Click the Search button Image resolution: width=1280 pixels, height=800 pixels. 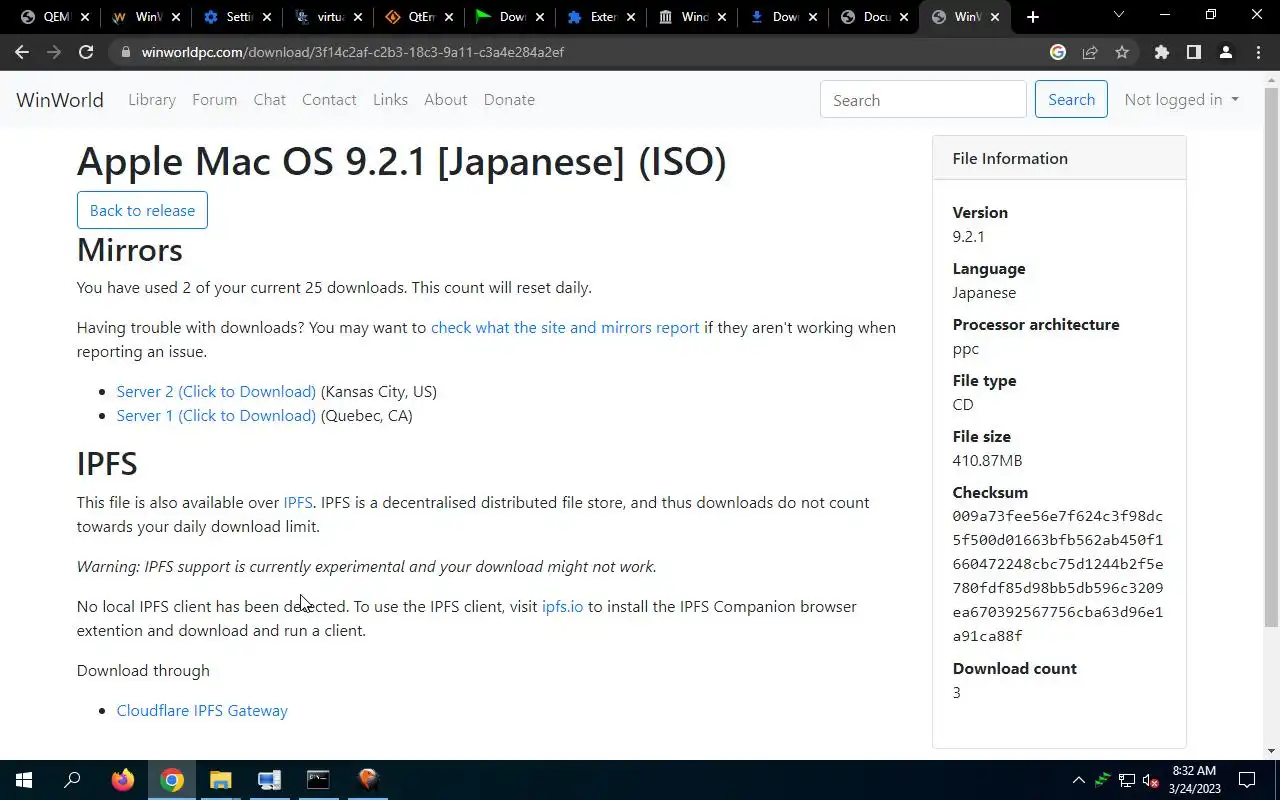tap(1071, 100)
